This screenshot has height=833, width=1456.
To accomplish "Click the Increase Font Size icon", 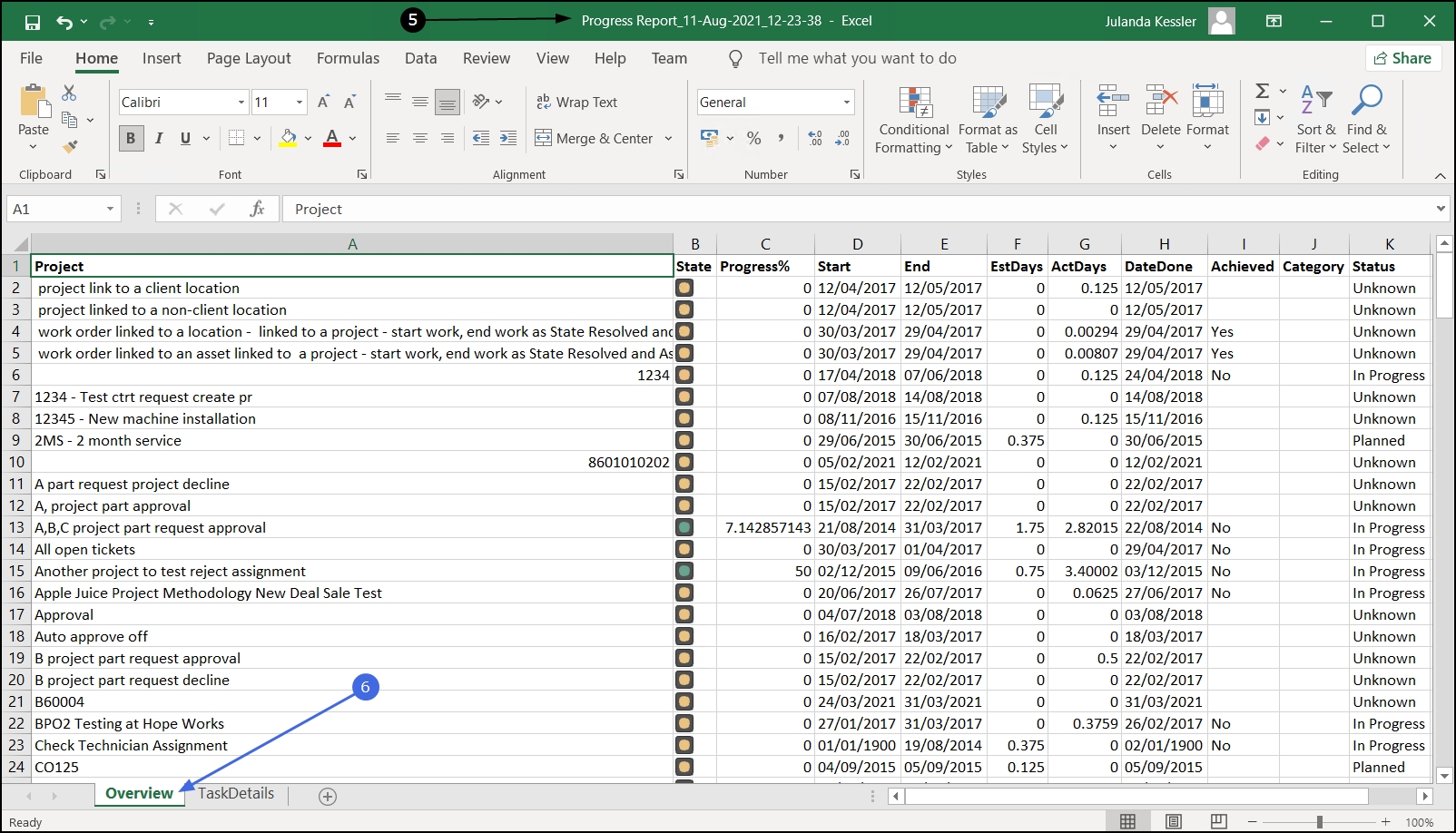I will click(323, 103).
